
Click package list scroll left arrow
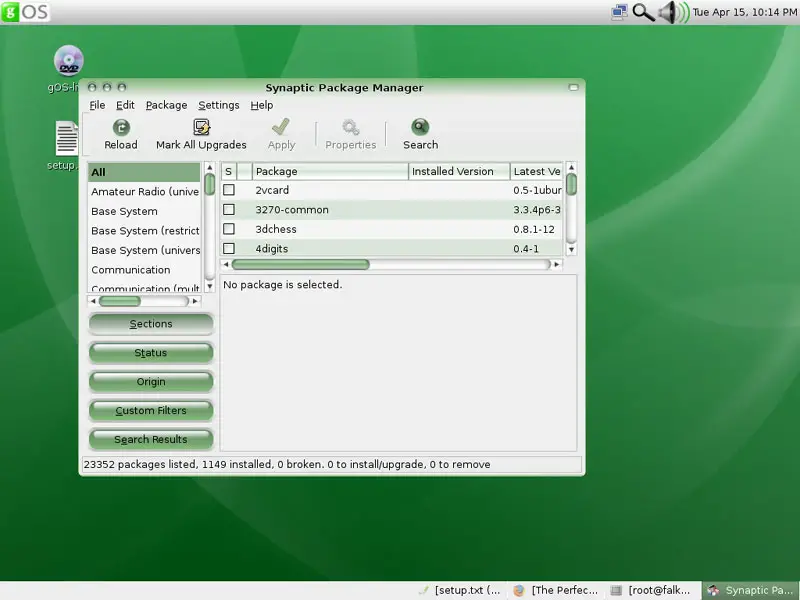[226, 264]
